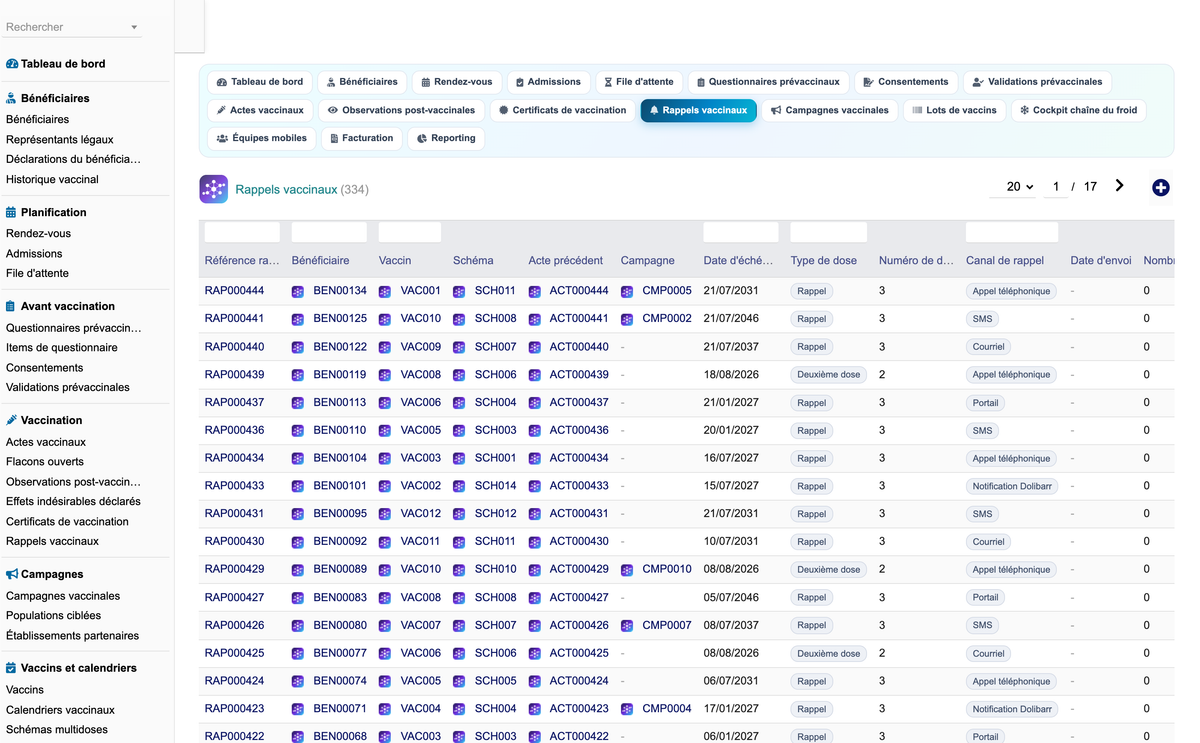Screen dimensions: 1200x743
Task: Click campaign icon next to CMP0007
Action: click(627, 625)
